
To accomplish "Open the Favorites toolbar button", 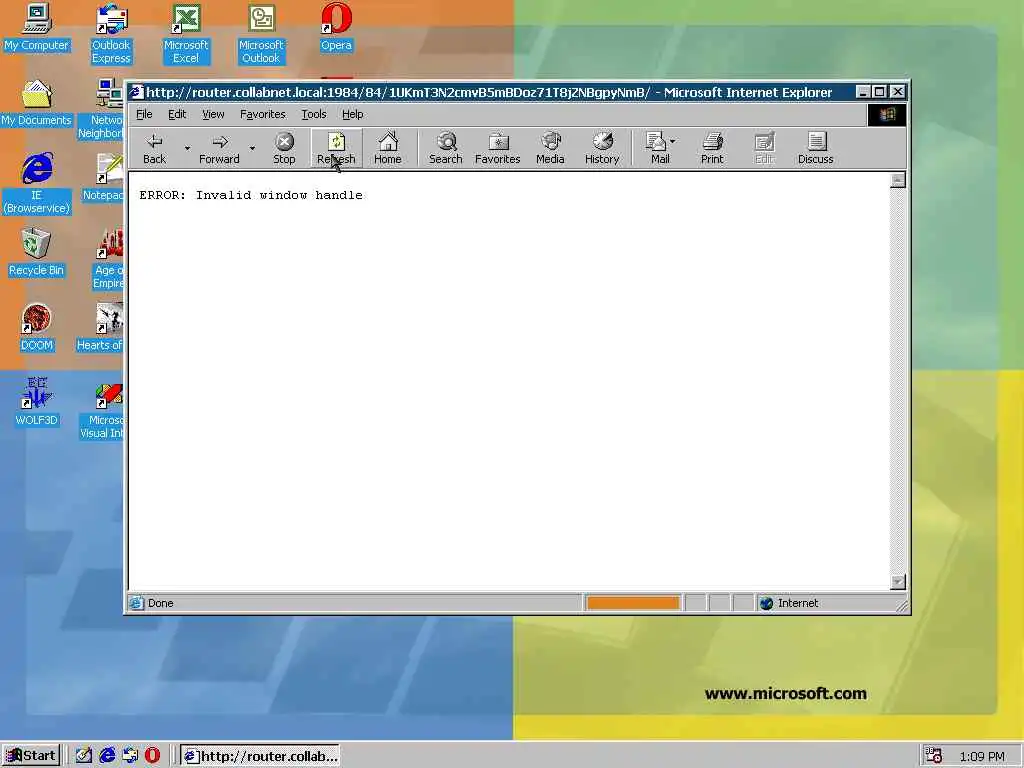I will click(x=498, y=149).
